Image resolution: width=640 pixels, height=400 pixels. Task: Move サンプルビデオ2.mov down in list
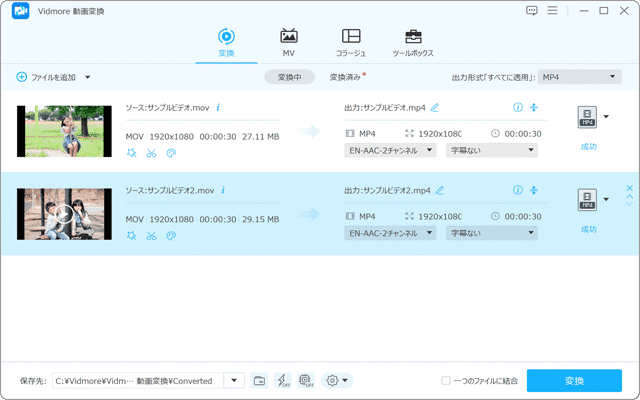(x=629, y=203)
